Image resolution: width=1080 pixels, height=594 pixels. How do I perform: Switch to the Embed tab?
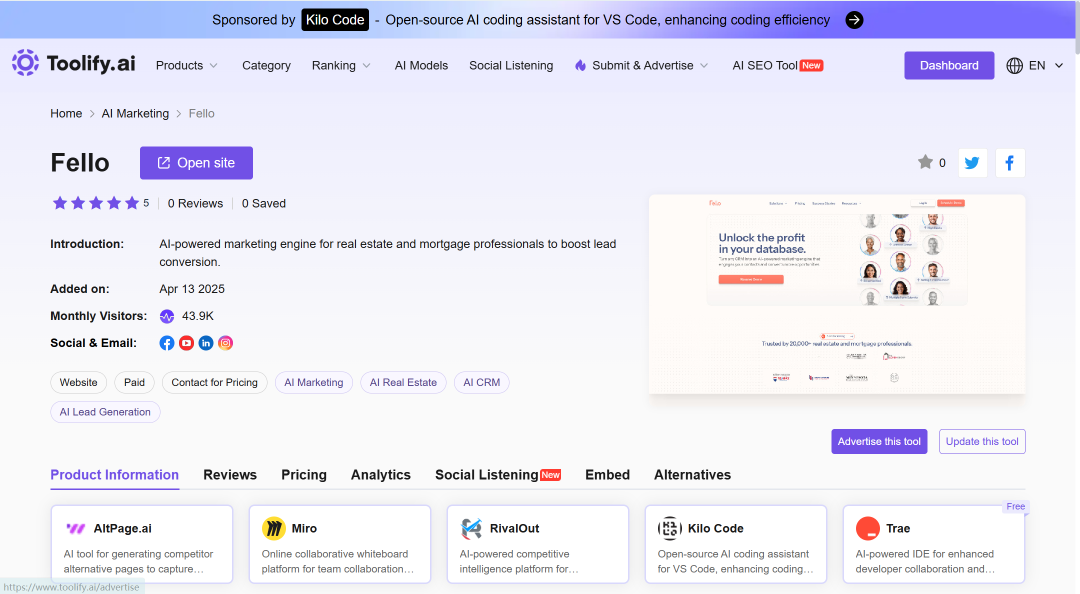coord(608,475)
